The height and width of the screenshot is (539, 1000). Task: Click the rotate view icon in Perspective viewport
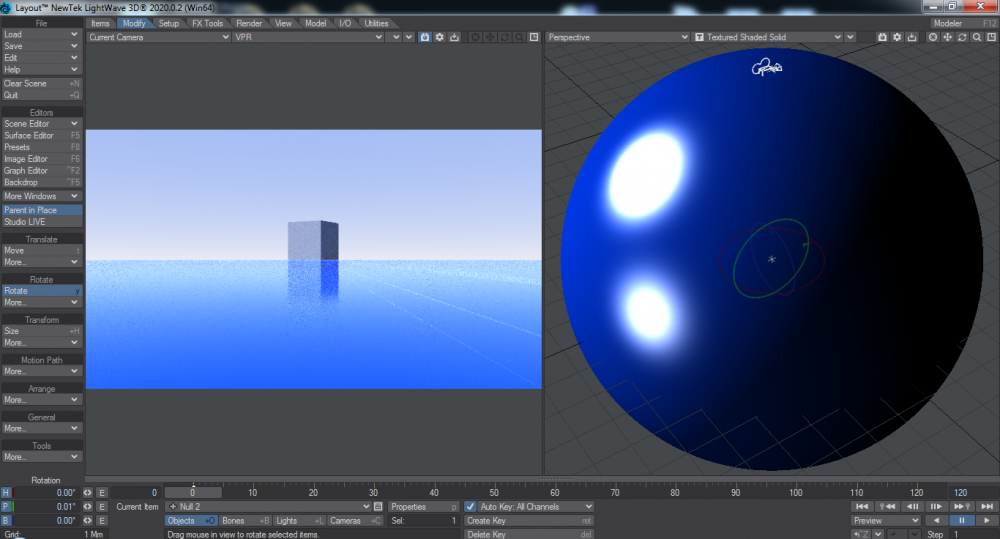coord(962,37)
